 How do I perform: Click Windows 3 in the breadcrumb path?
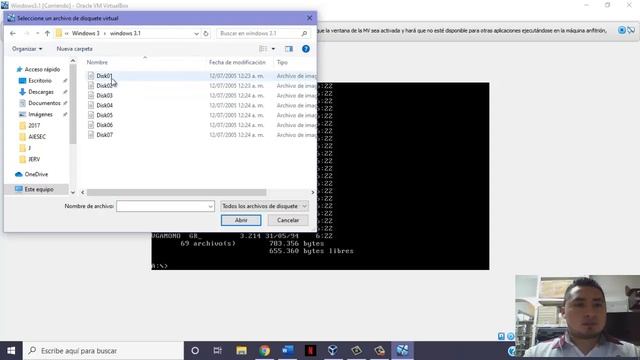point(85,33)
